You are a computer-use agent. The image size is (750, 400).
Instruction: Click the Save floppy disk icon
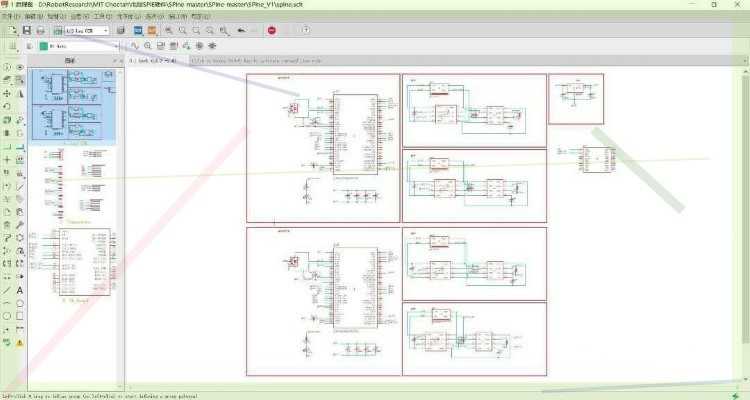(x=27, y=31)
